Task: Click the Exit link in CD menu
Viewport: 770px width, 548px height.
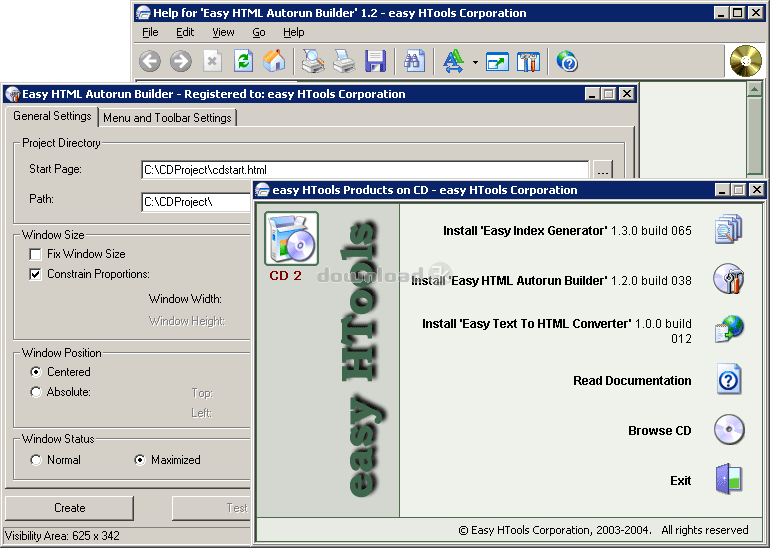Action: tap(681, 481)
